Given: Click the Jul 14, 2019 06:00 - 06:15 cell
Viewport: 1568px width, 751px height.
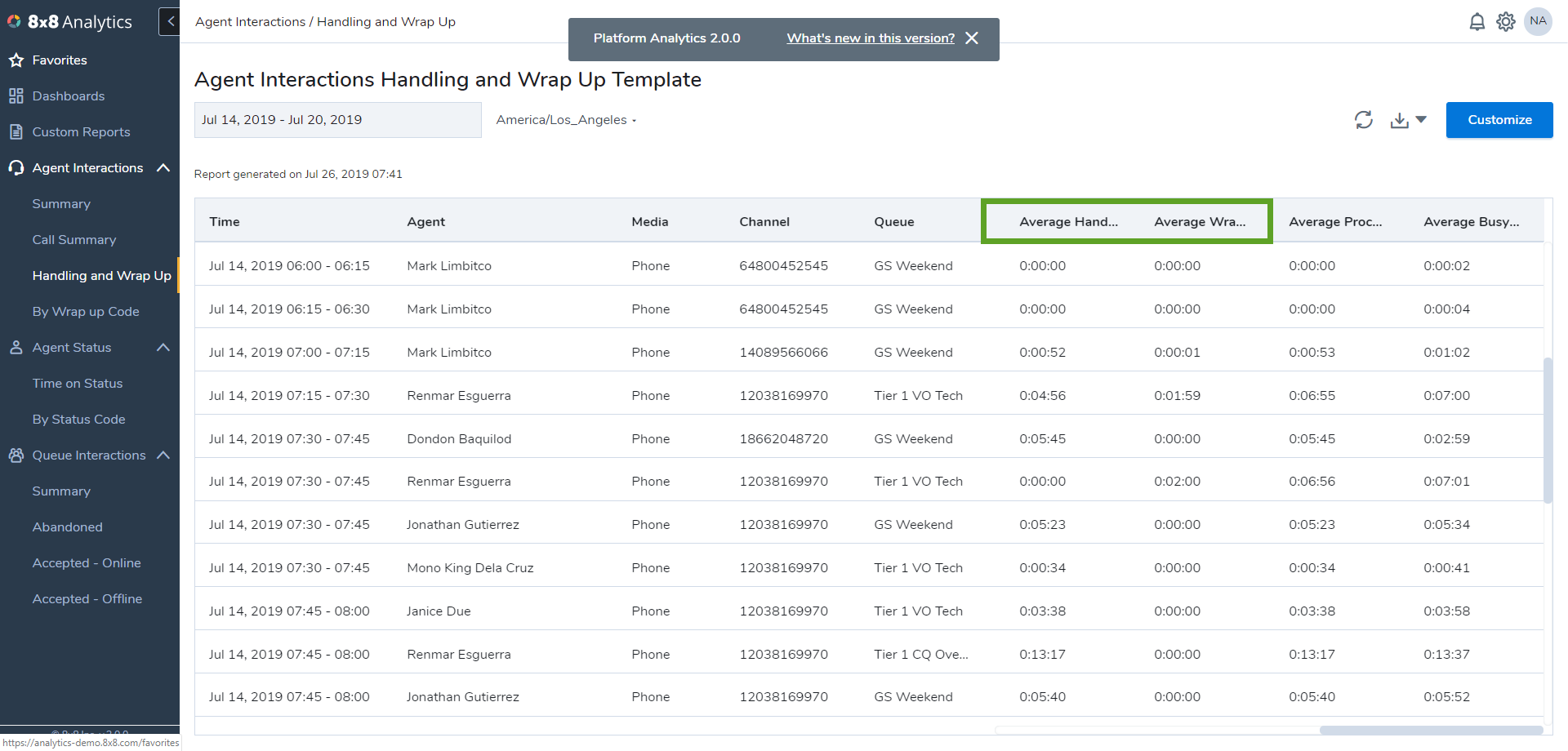Looking at the screenshot, I should coord(289,265).
